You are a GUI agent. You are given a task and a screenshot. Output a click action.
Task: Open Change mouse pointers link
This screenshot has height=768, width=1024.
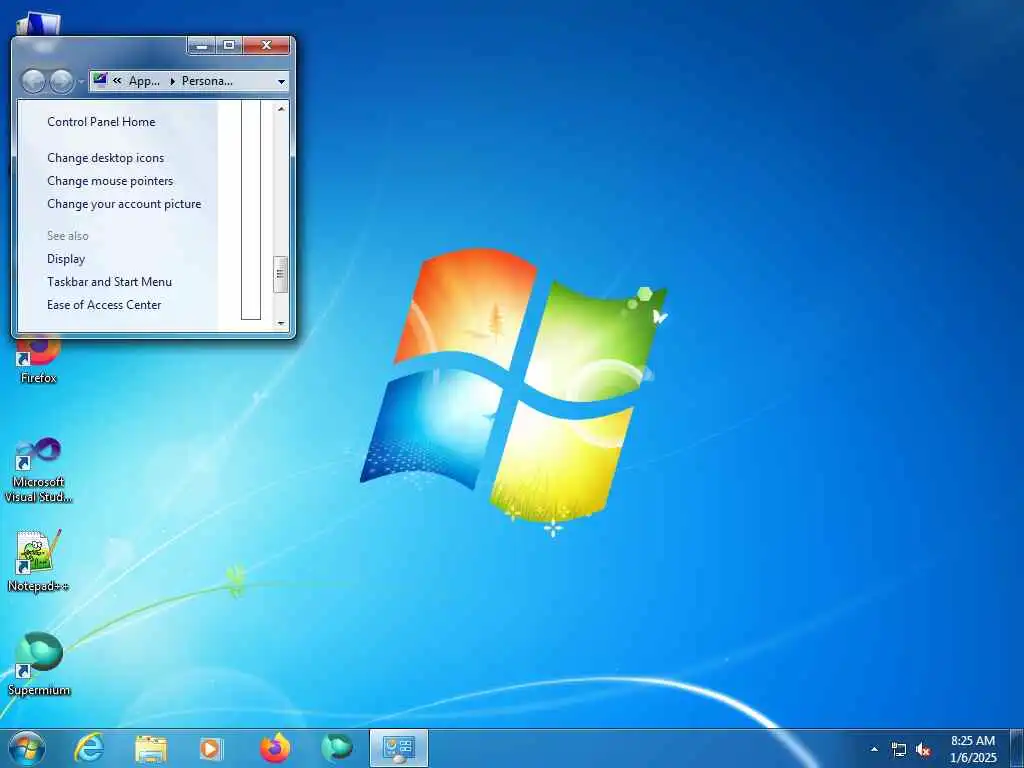coord(110,181)
